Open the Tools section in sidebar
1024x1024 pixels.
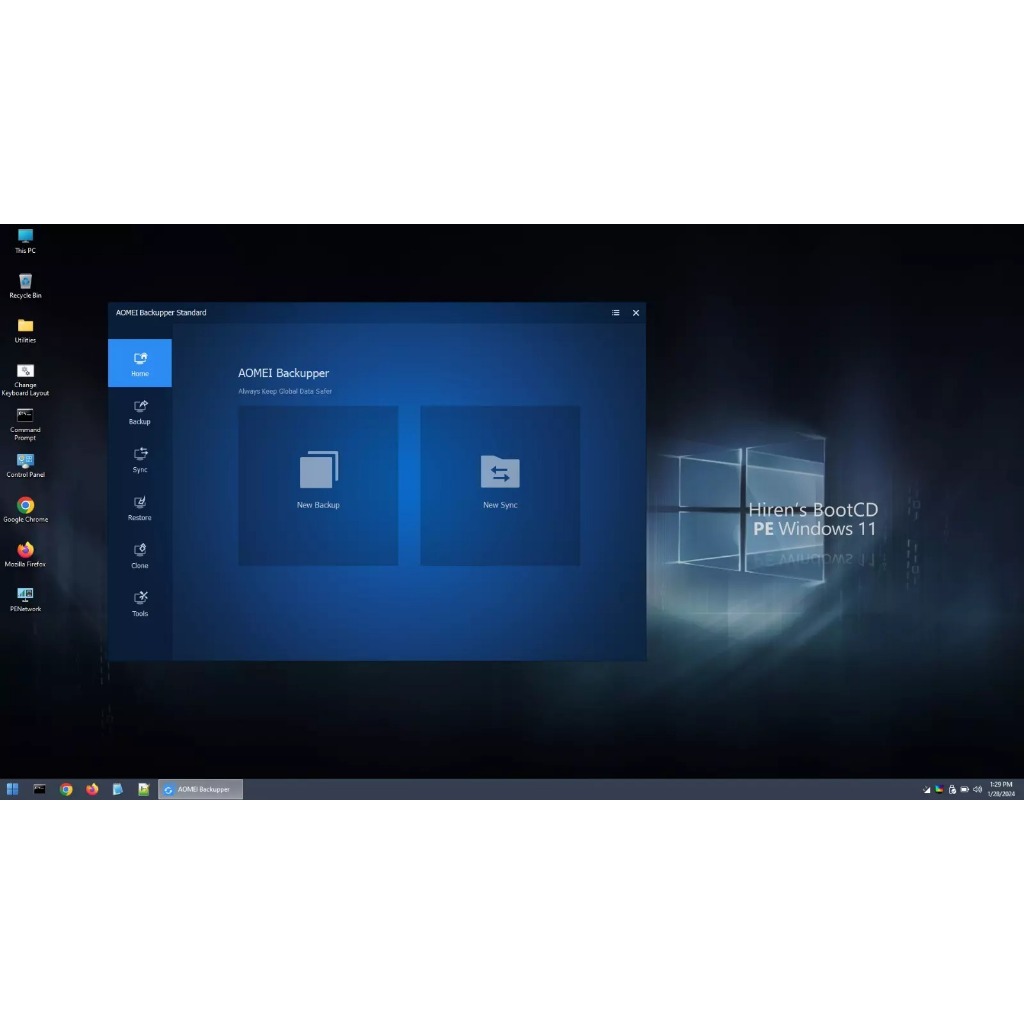(140, 604)
